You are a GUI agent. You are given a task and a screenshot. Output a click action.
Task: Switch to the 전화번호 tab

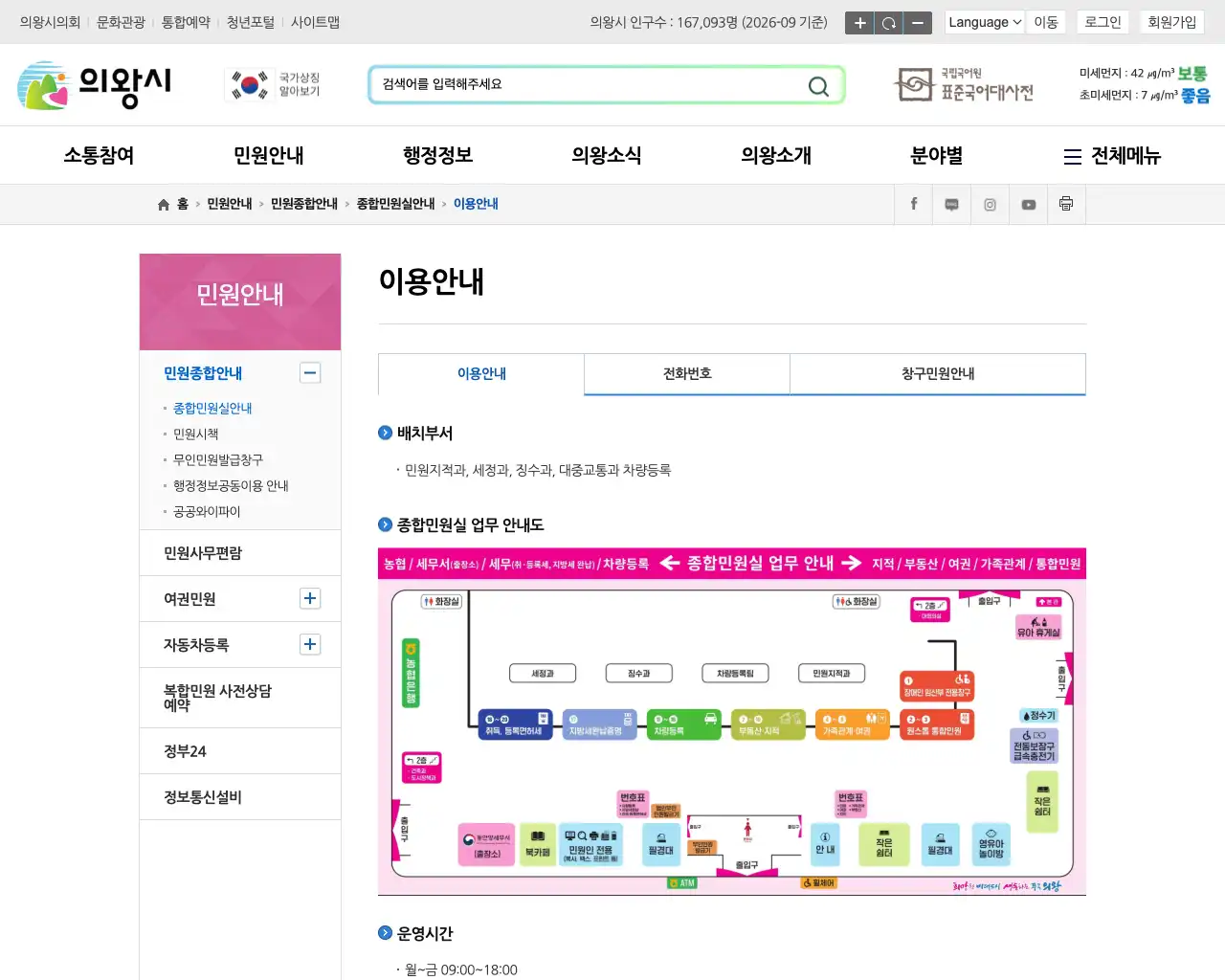tap(687, 374)
